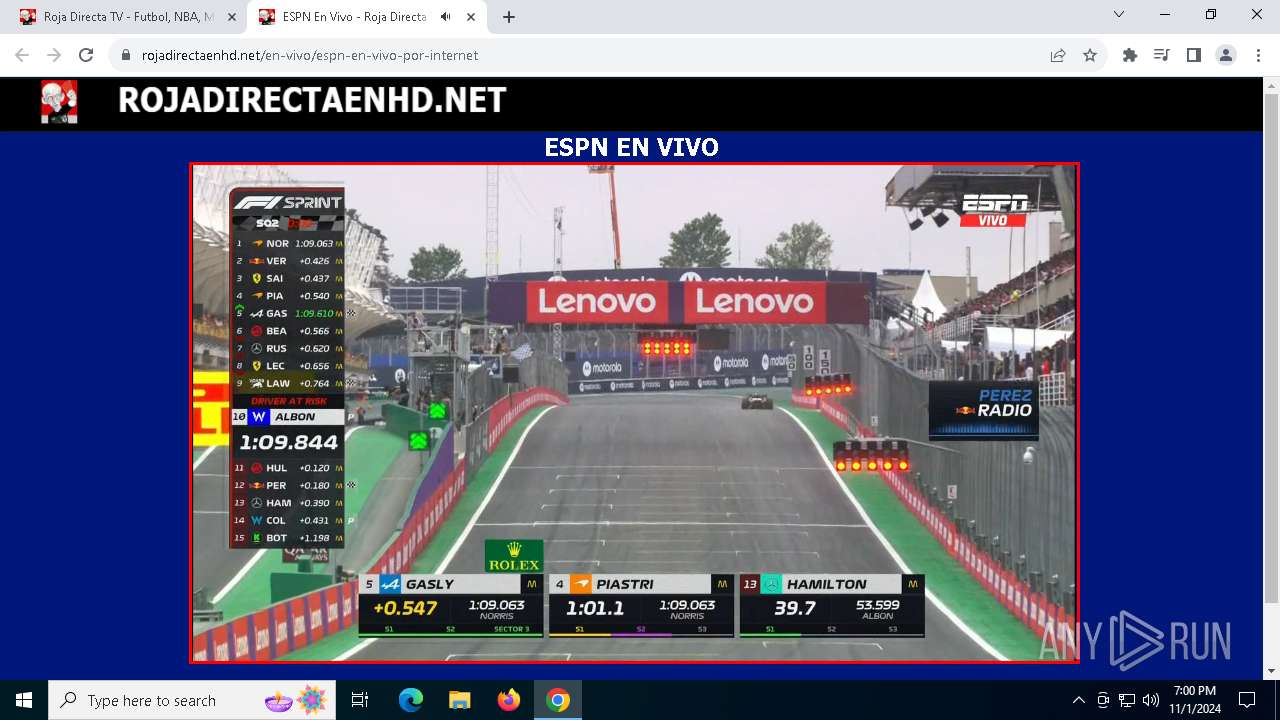Open the clock showing 7:00 PM
The image size is (1280, 720).
[1195, 700]
